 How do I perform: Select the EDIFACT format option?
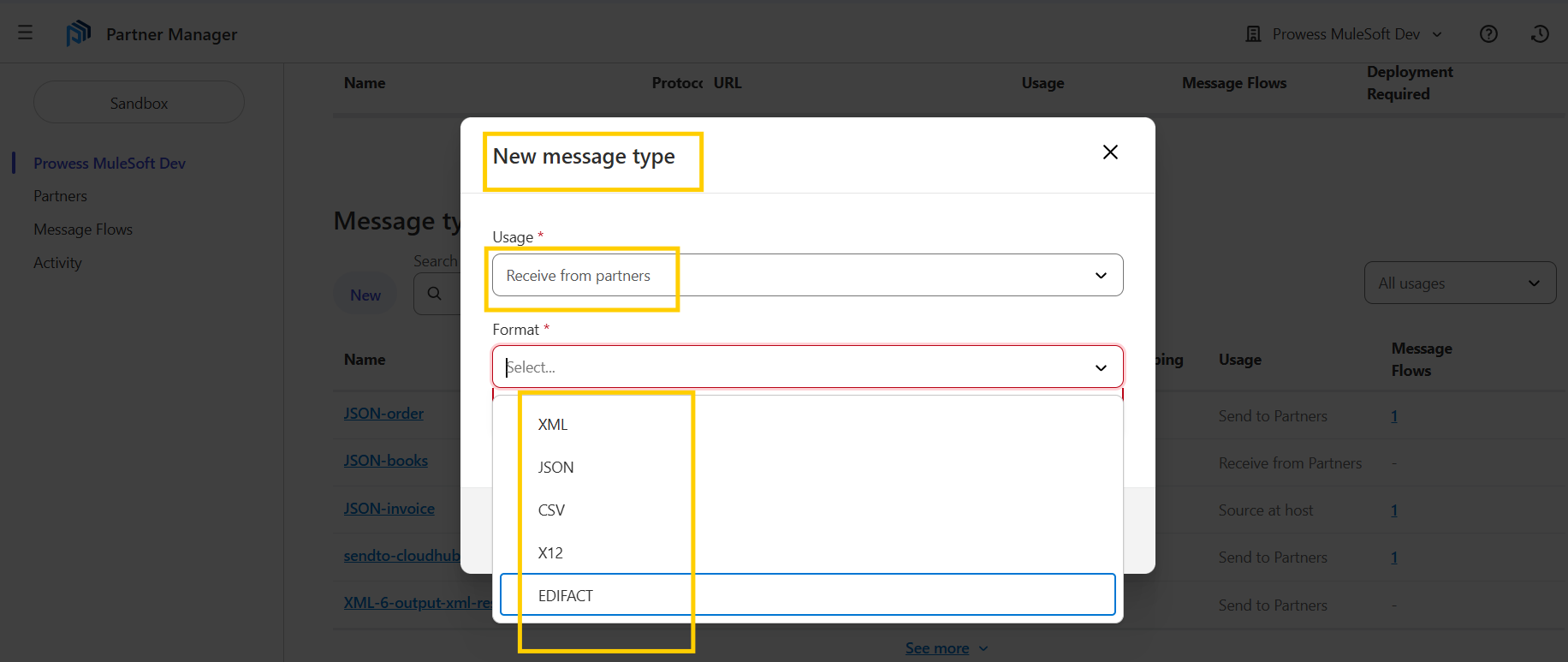566,596
